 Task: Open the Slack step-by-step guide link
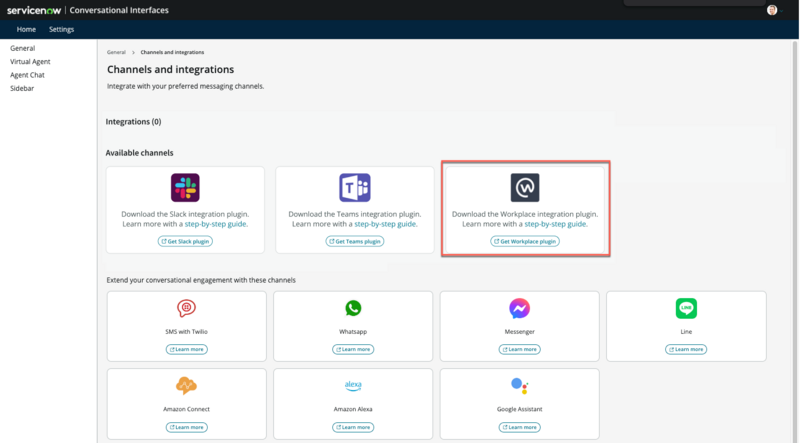(x=216, y=224)
